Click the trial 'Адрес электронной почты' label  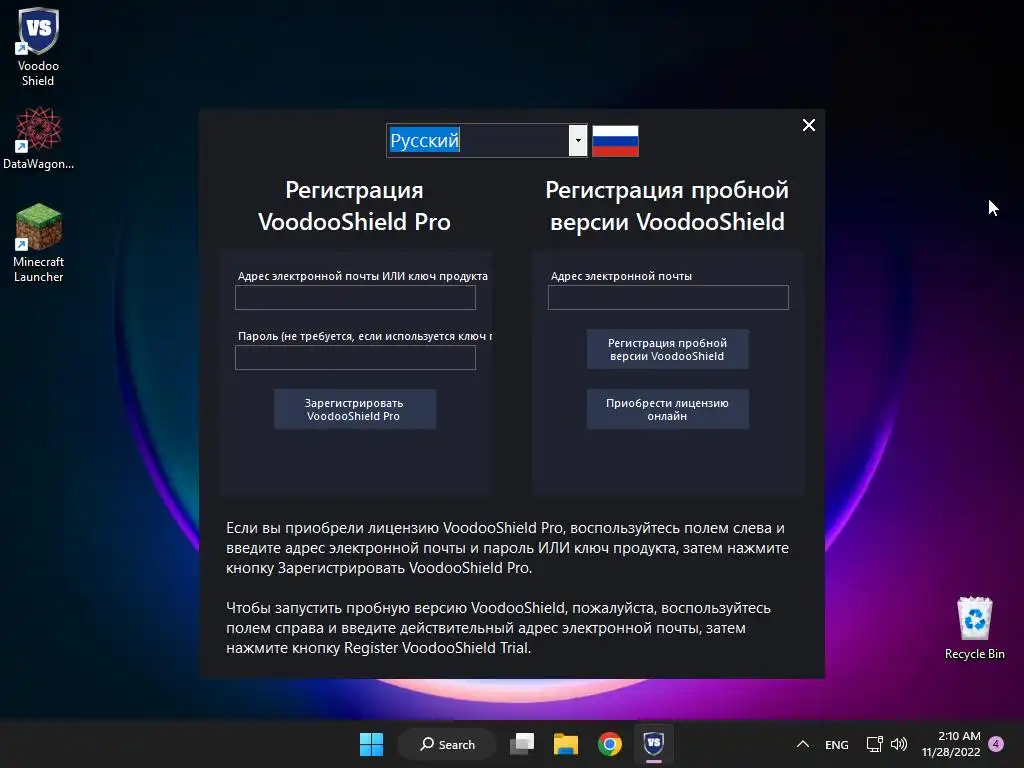(621, 276)
